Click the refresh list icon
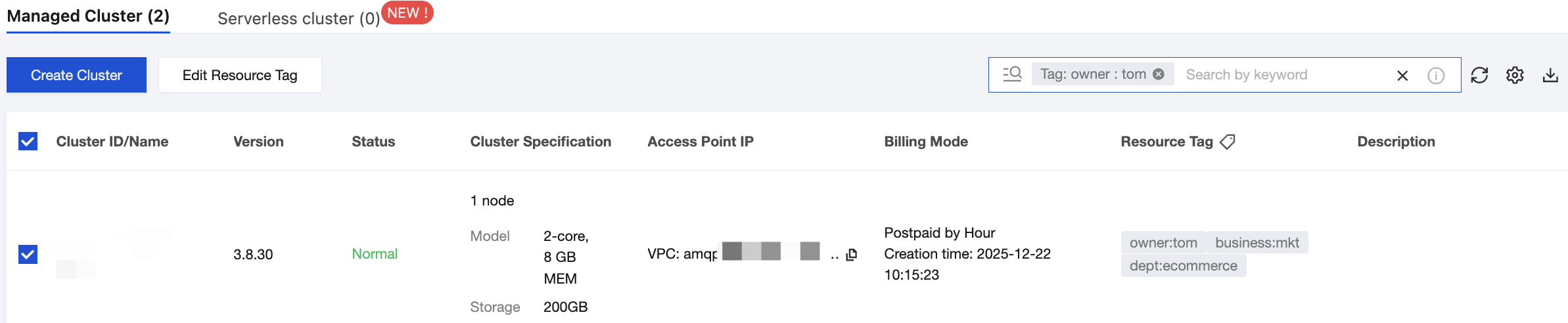Image resolution: width=1568 pixels, height=323 pixels. [x=1479, y=75]
